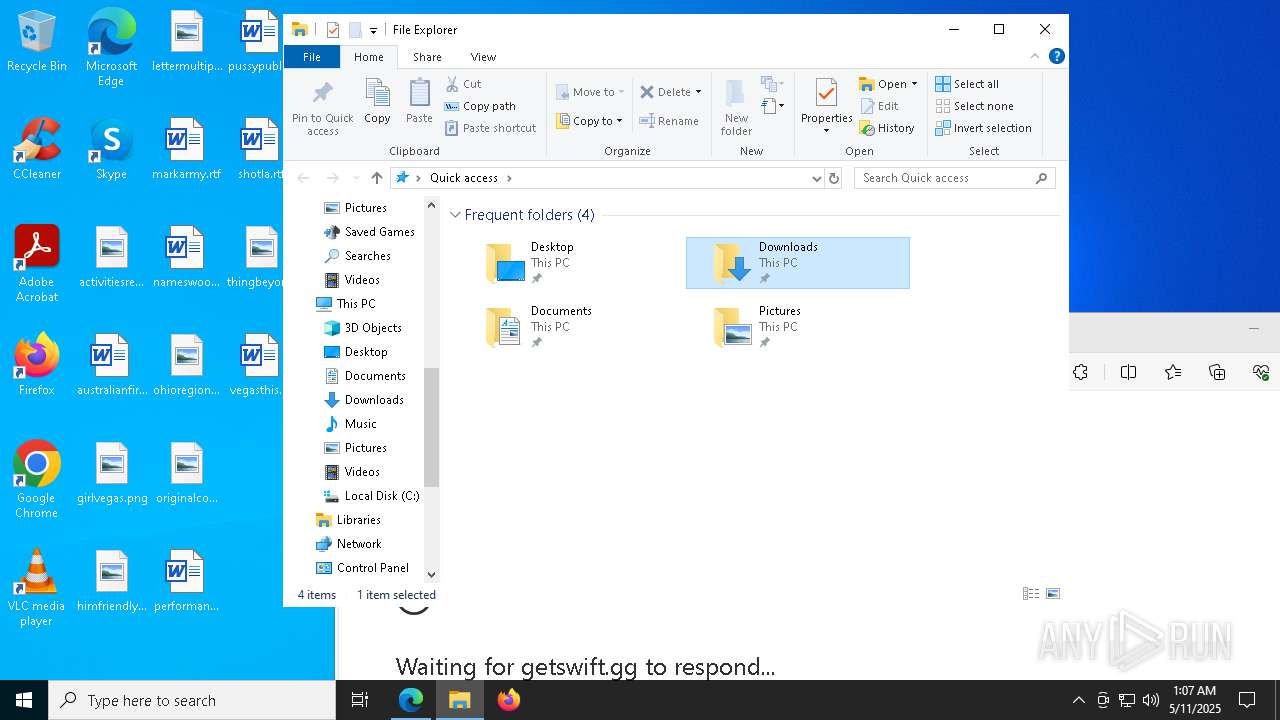
Task: Open Firefox from the taskbar
Action: tap(508, 700)
